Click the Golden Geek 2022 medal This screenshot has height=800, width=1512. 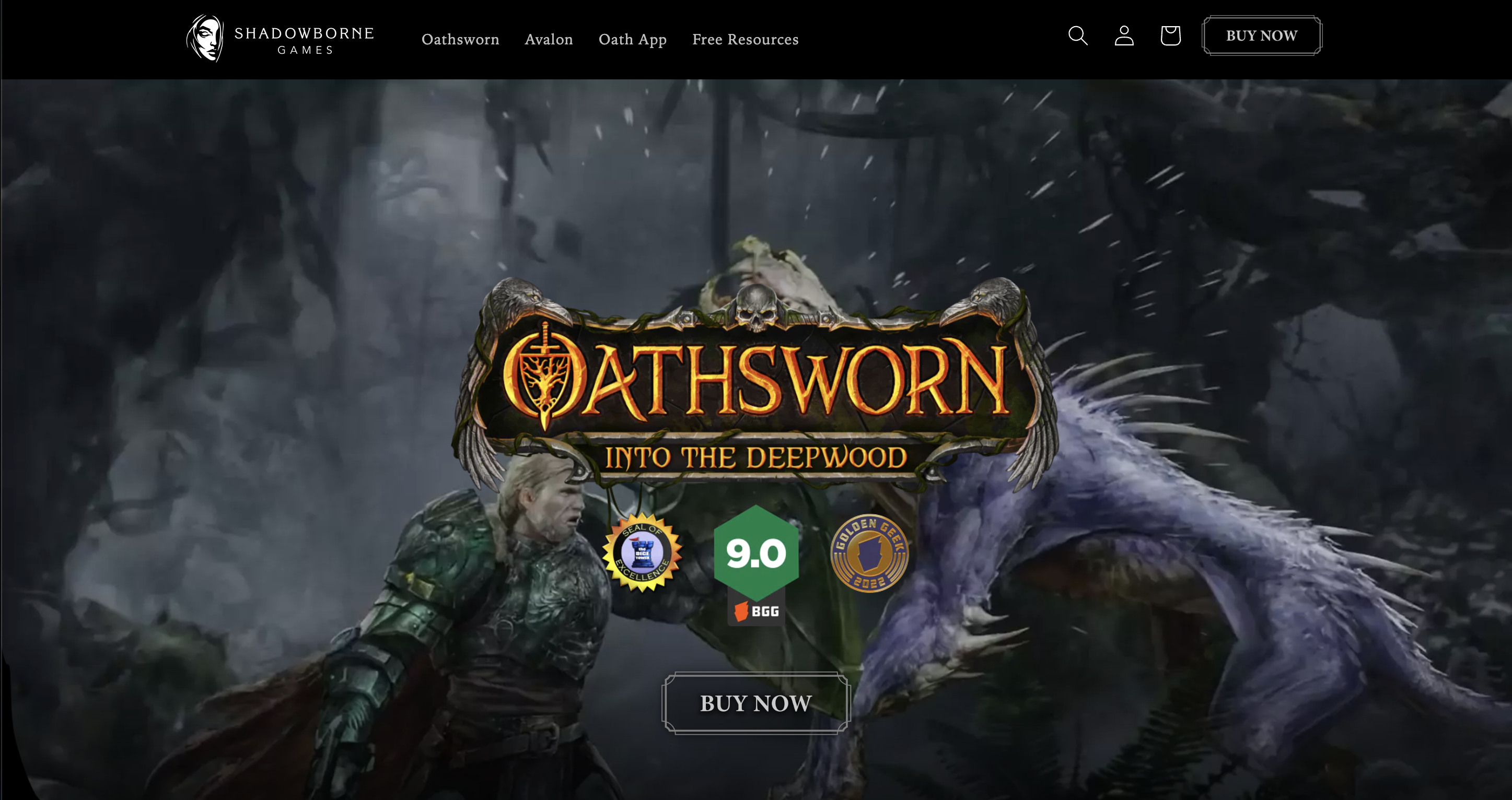point(869,553)
